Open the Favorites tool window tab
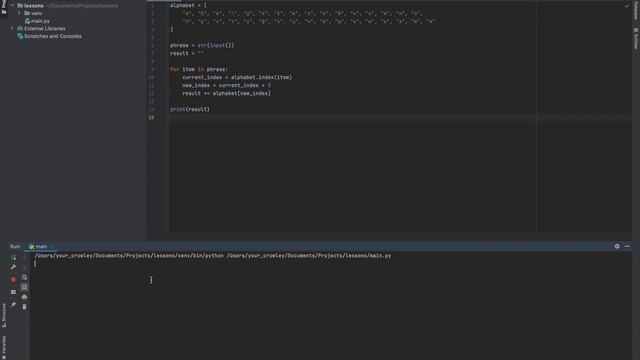Image resolution: width=640 pixels, height=360 pixels. [x=4, y=347]
